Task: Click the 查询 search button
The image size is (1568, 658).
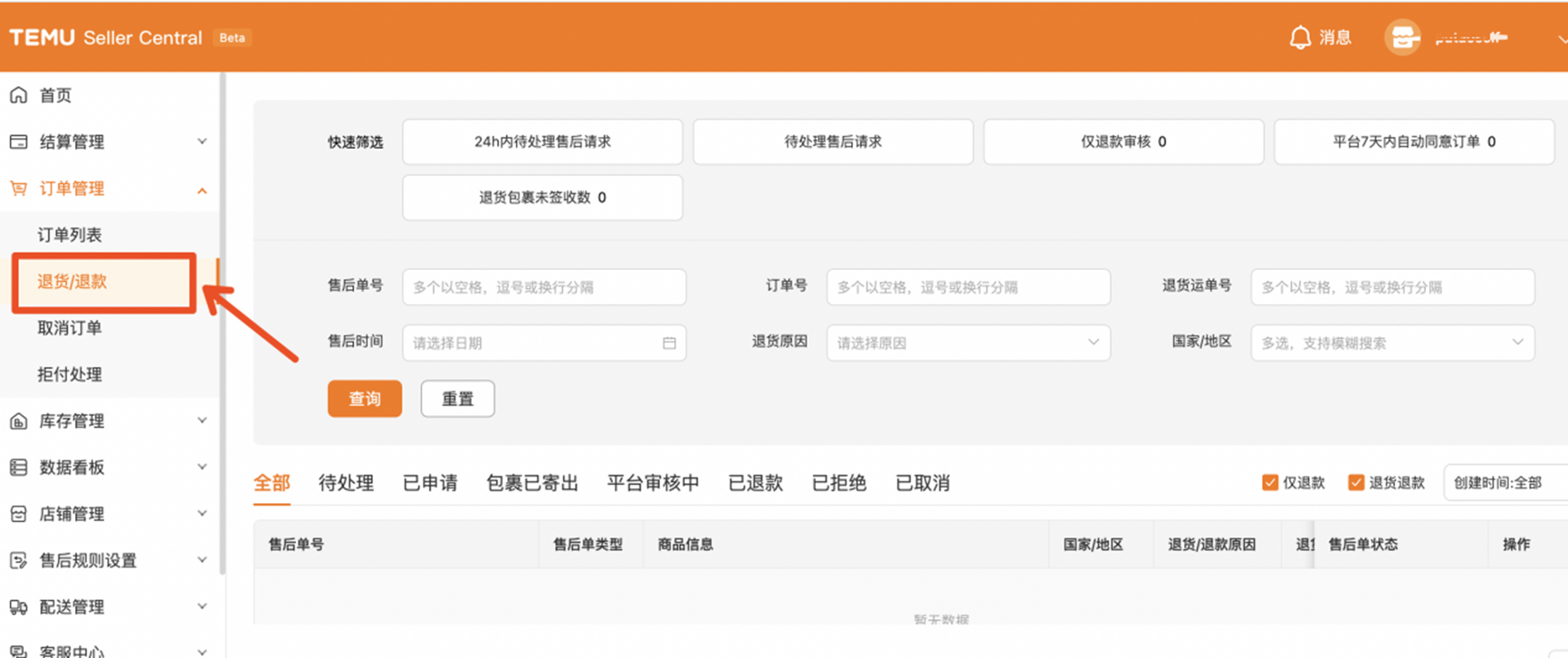Action: 364,398
